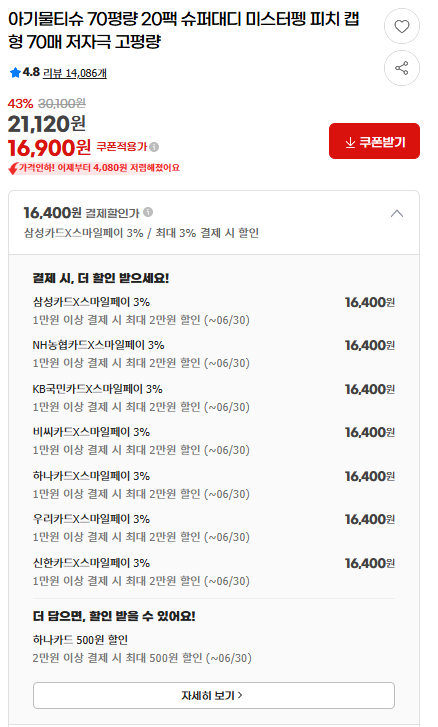Select 신한카드X스마일페이 3% option
This screenshot has height=727, width=438.
214,572
